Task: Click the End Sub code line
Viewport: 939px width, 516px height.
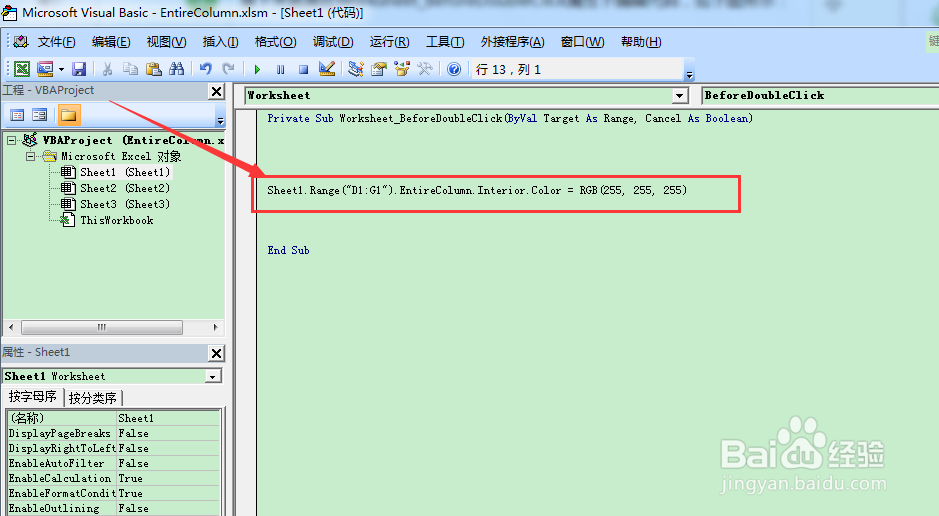Action: click(x=288, y=250)
